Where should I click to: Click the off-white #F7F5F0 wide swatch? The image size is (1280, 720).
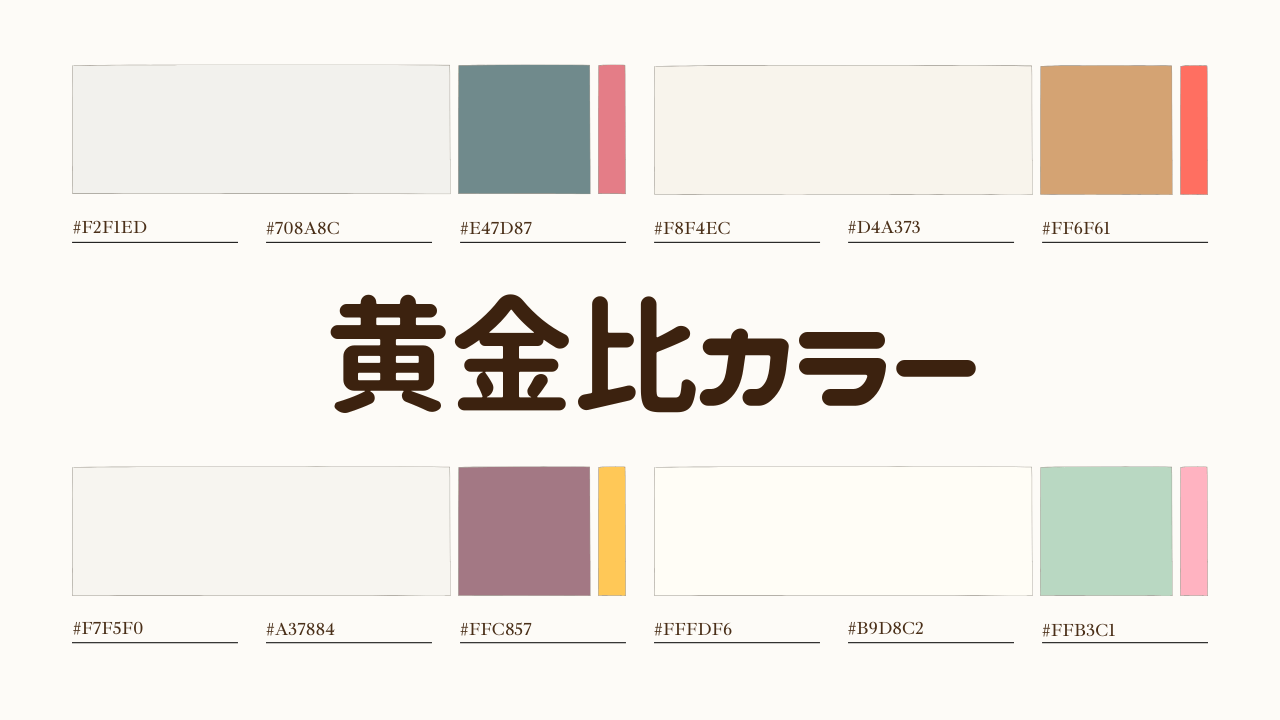261,531
